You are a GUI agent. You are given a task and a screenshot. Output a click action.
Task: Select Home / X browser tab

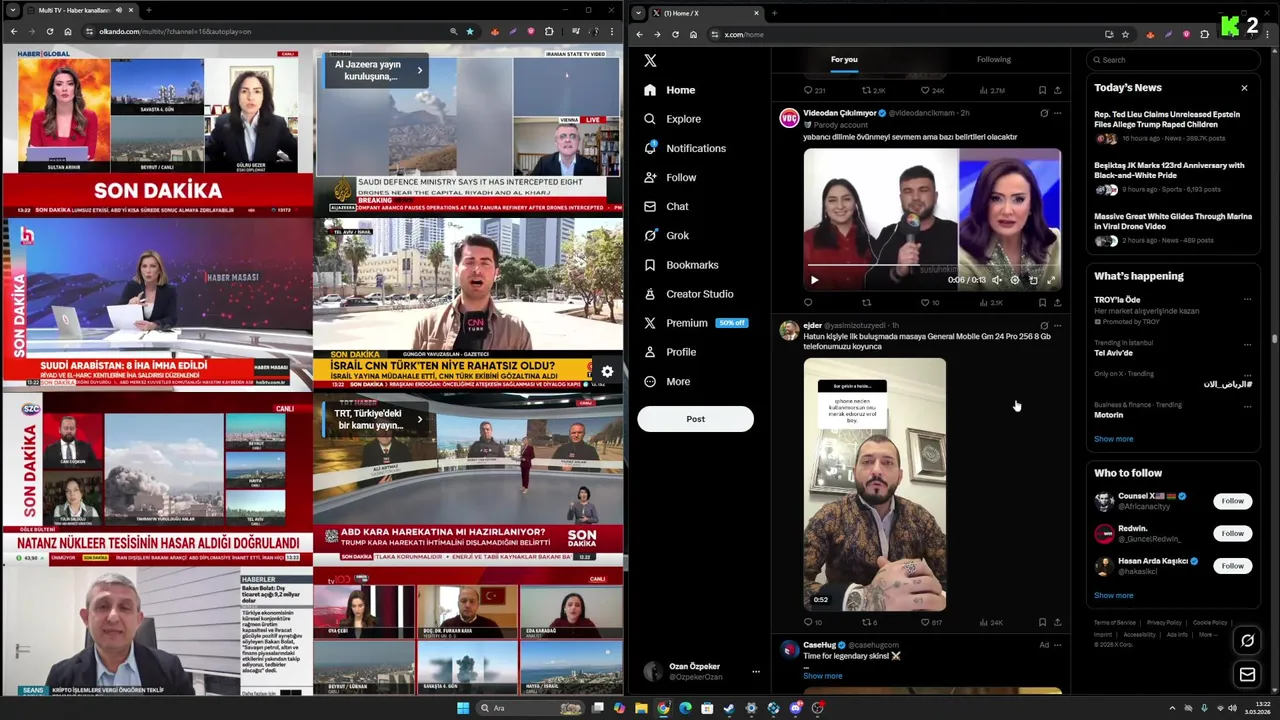tap(704, 13)
